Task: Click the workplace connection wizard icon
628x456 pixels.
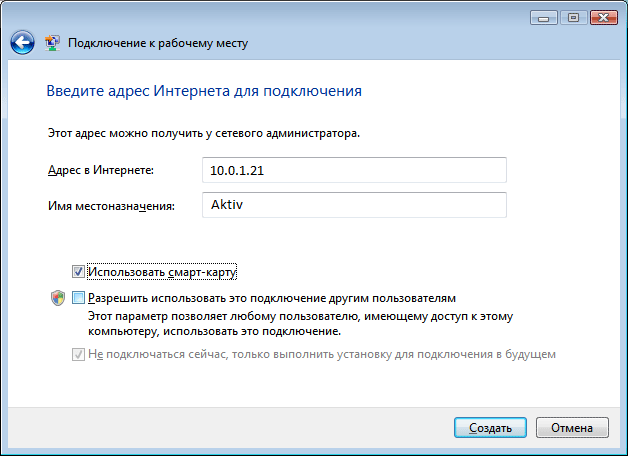Action: [x=52, y=42]
